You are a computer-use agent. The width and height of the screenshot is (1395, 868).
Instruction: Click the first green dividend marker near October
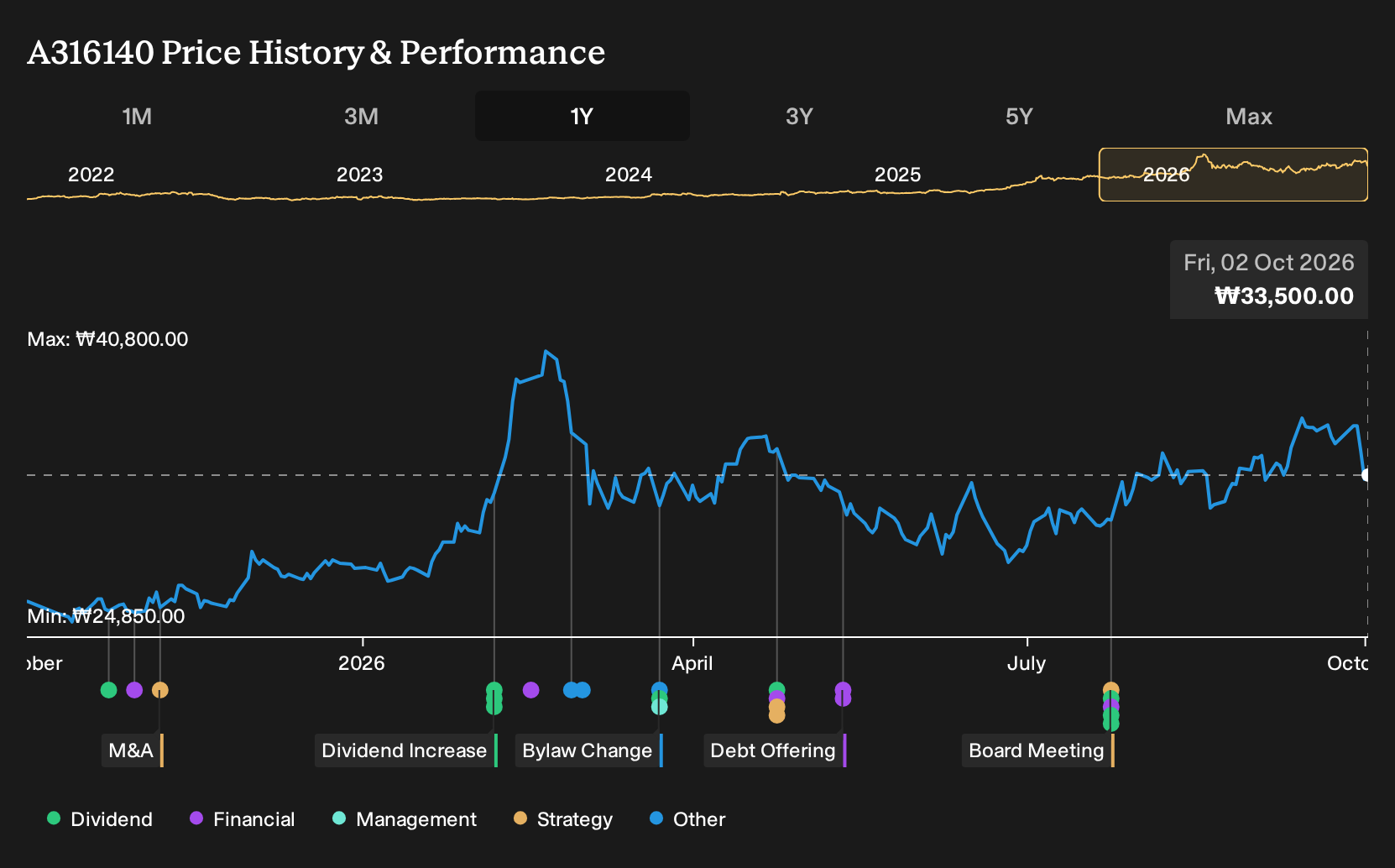click(x=108, y=690)
